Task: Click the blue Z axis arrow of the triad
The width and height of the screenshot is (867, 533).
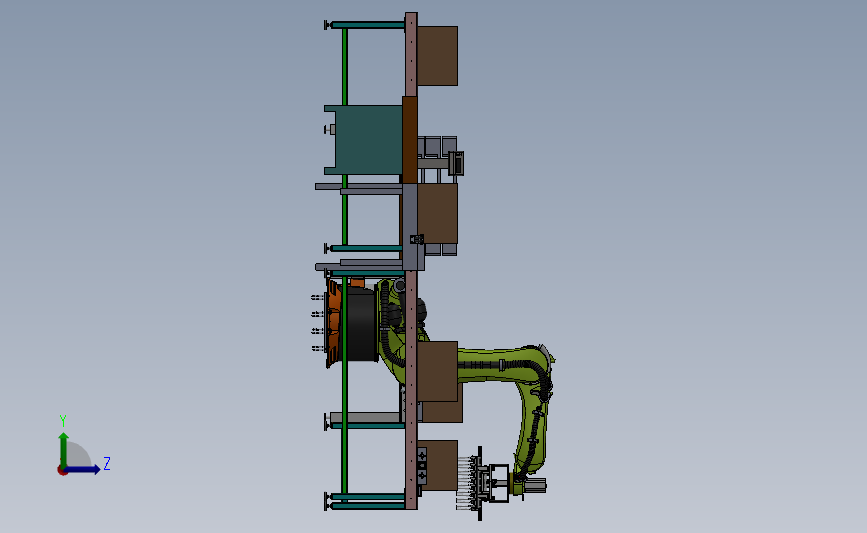Action: click(82, 469)
